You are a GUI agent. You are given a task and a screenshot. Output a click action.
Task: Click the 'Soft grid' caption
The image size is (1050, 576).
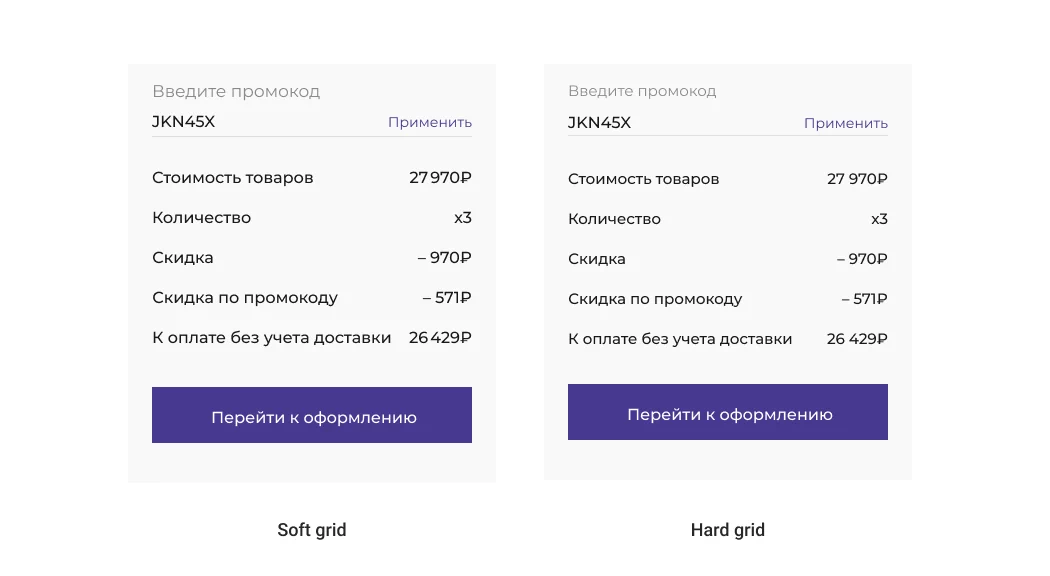point(312,530)
